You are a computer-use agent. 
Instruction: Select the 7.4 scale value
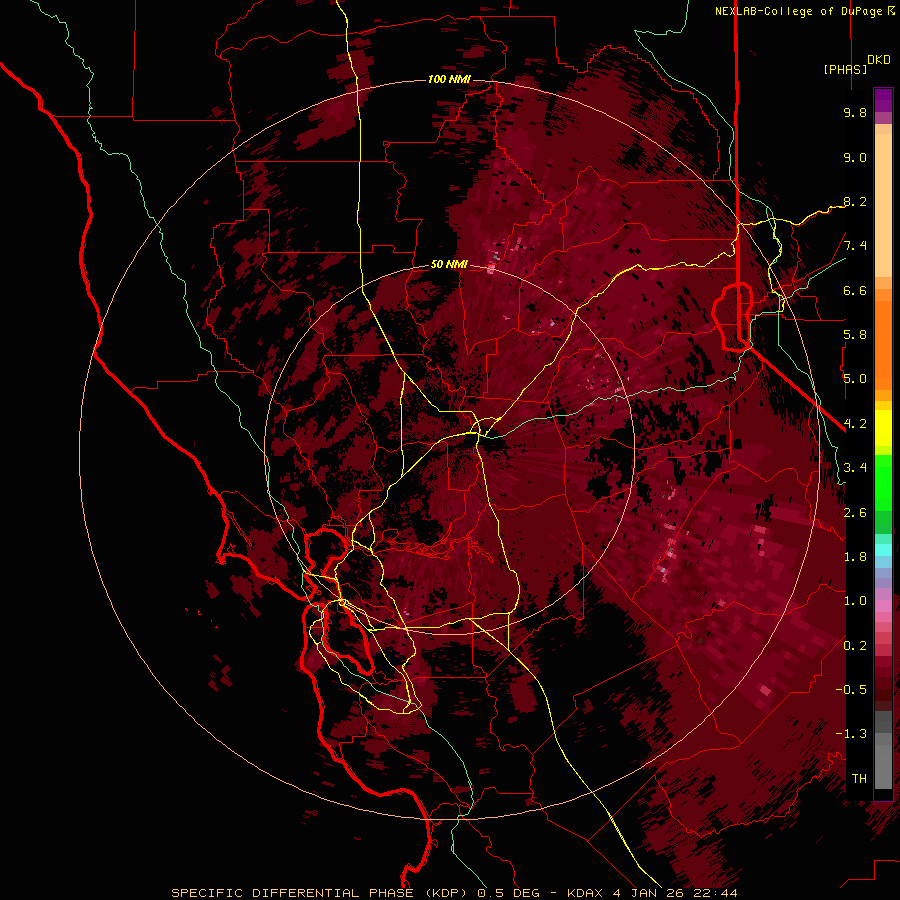point(855,246)
